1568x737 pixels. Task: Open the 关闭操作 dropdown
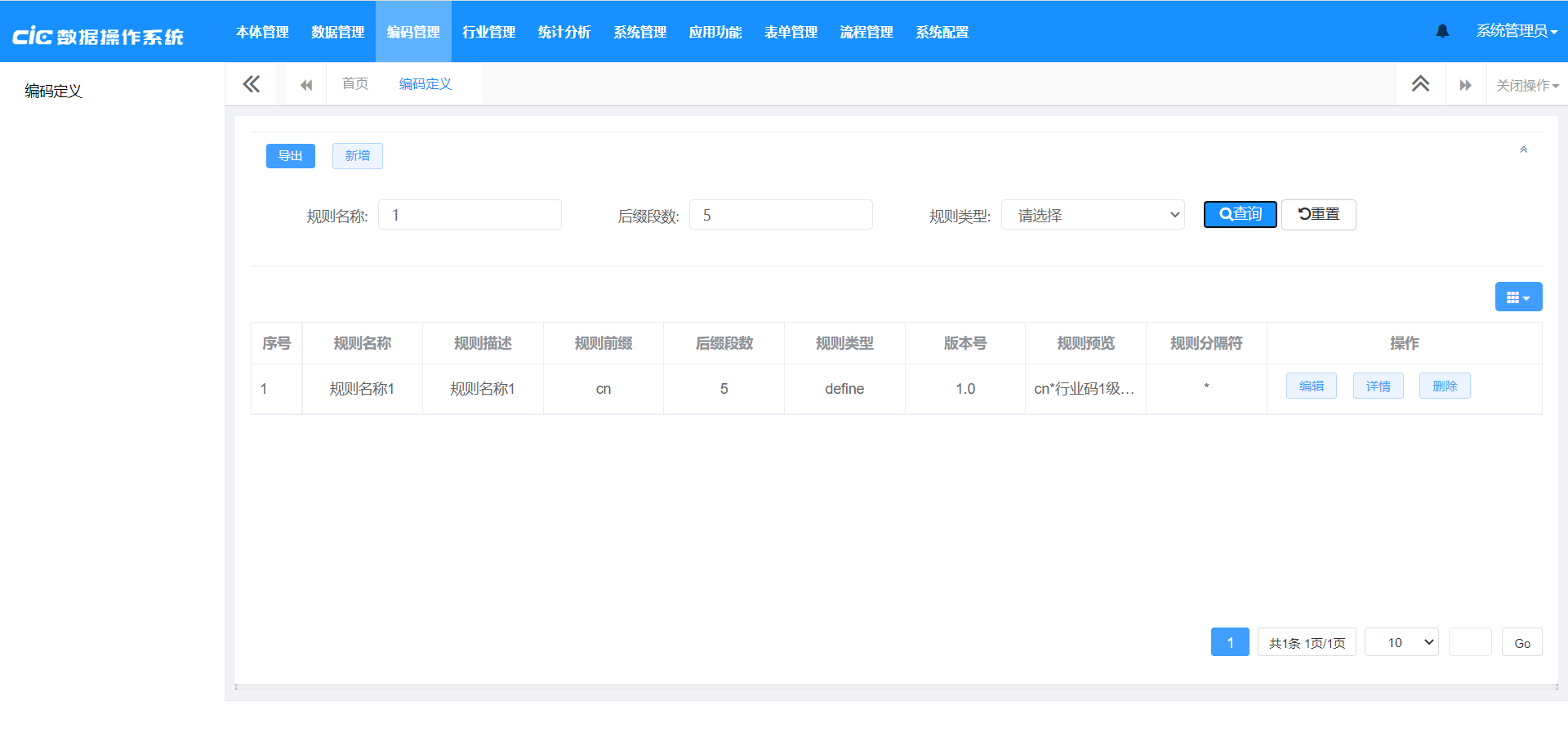[1526, 85]
